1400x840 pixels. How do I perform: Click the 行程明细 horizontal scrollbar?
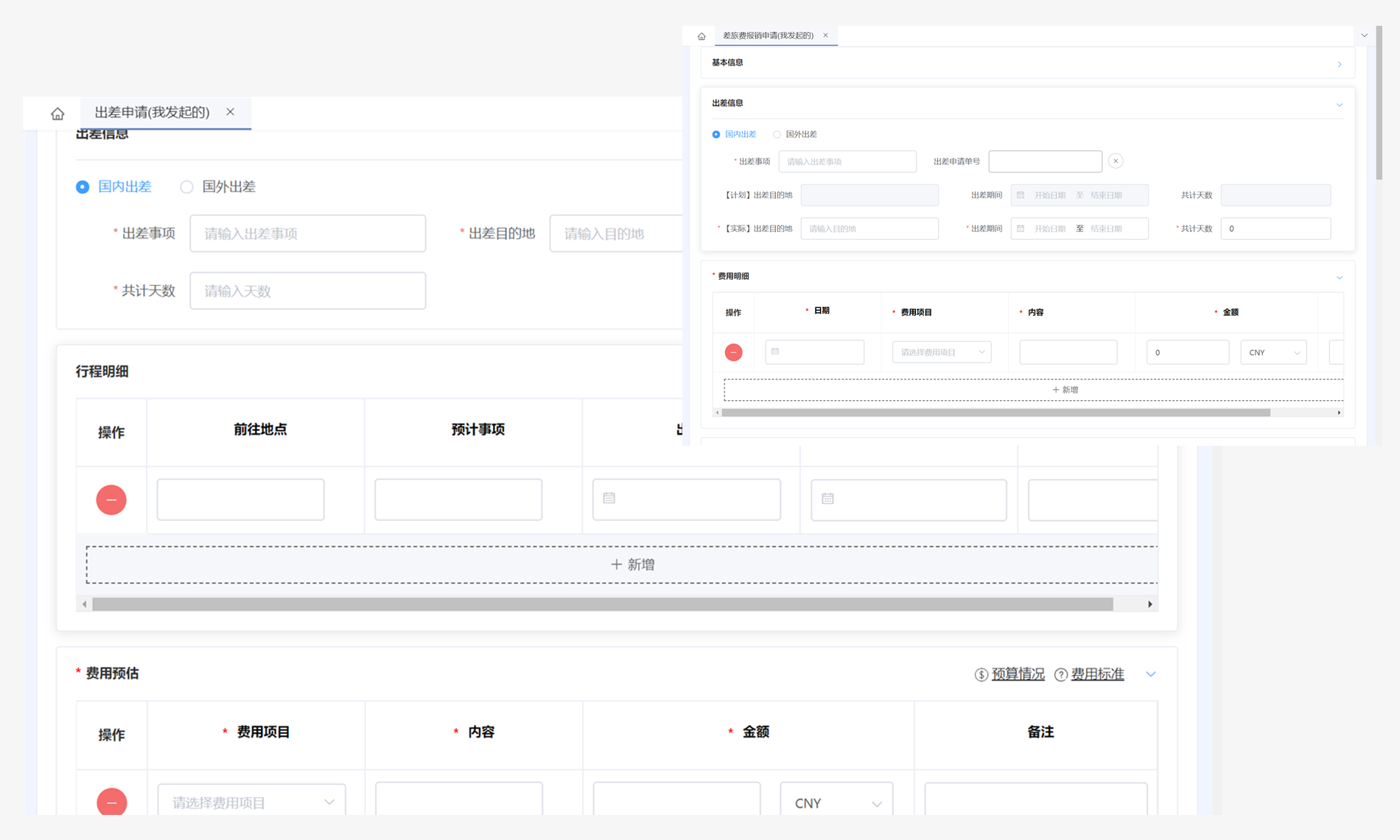pos(602,604)
